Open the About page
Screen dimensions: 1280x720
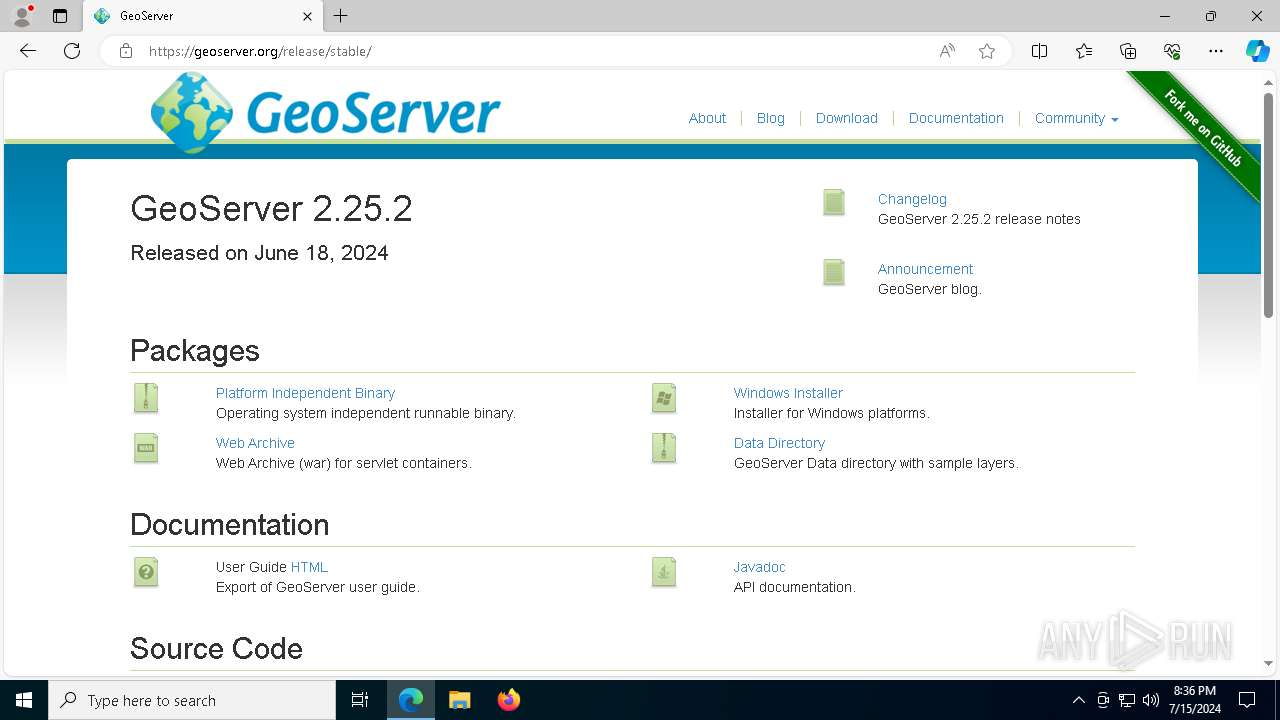(707, 118)
